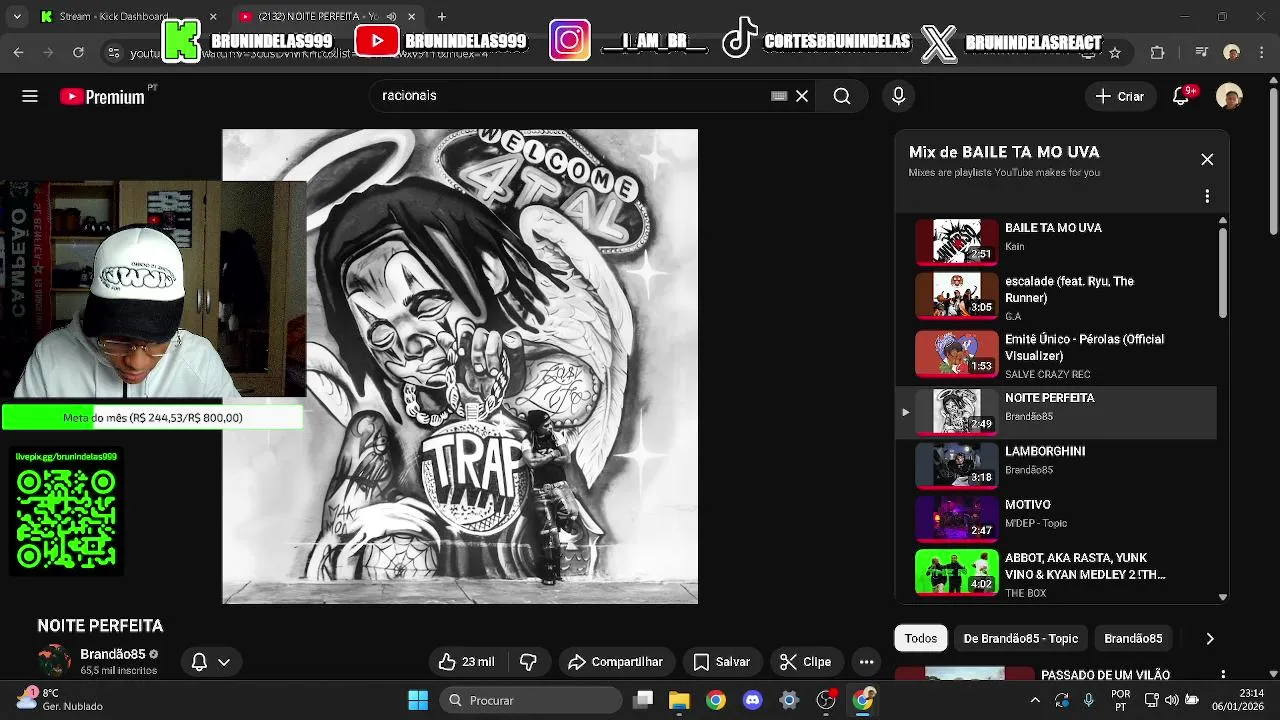Open options for 'PASSADO DE UM VILÃO'

(x=1223, y=675)
